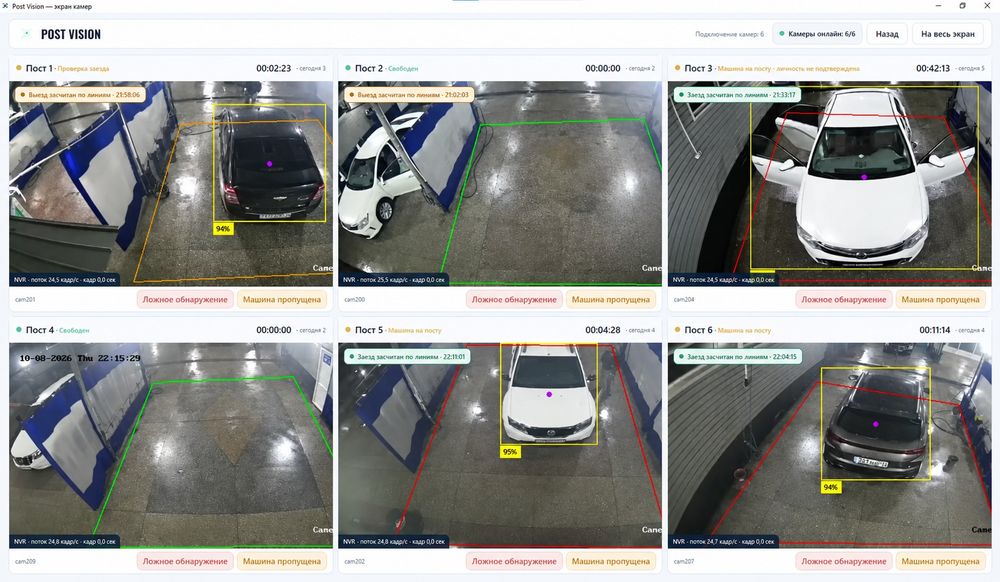Open the Пост 5 camera feed
Image resolution: width=1000 pixels, height=582 pixels.
(500, 446)
